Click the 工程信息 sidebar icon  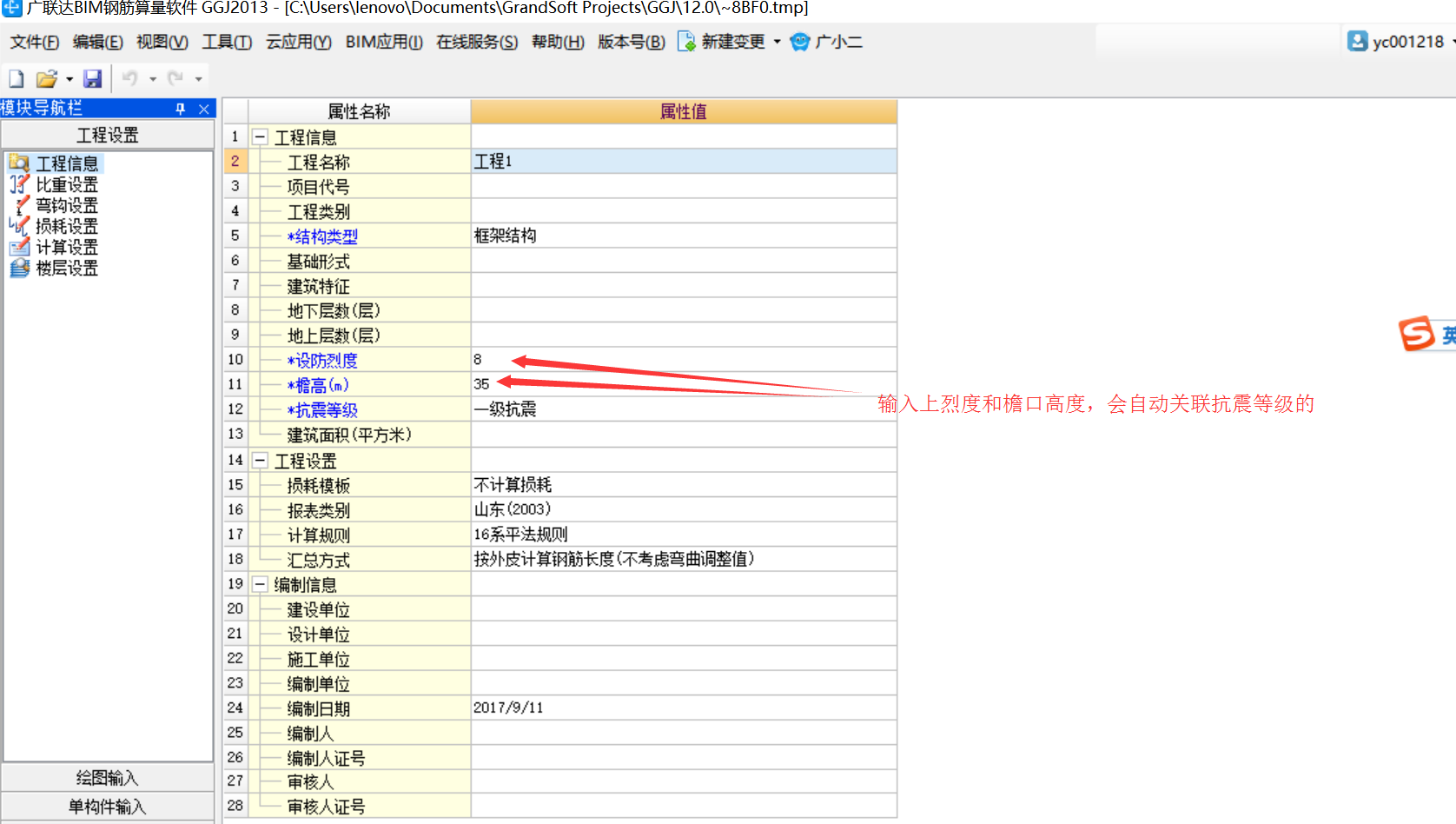coord(19,163)
